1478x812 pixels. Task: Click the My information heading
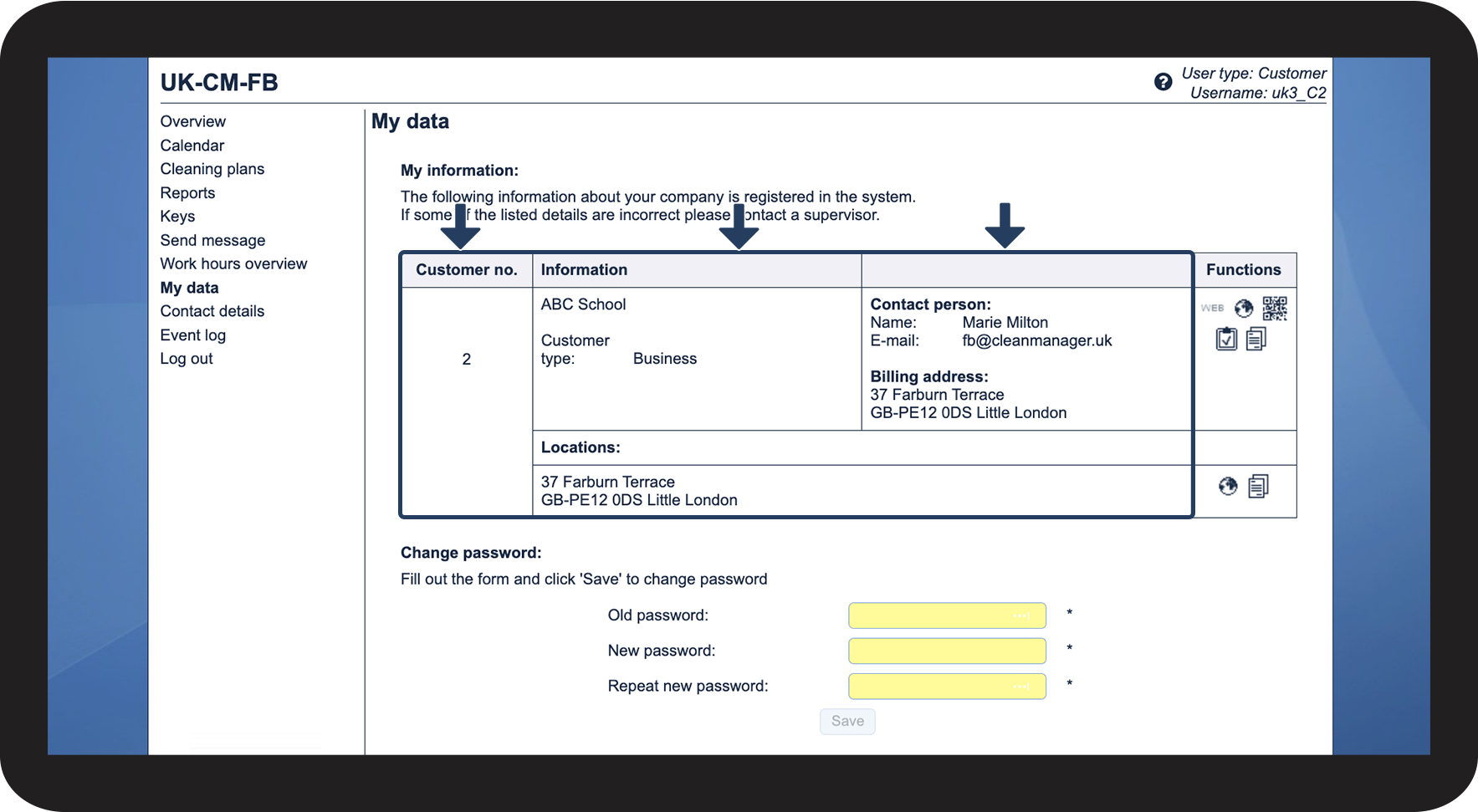pyautogui.click(x=459, y=171)
